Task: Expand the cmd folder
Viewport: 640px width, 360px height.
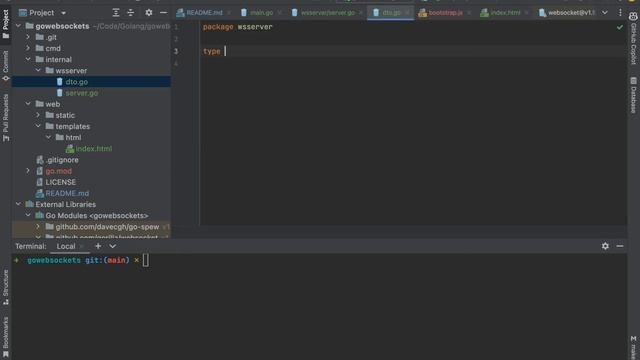Action: tap(28, 48)
